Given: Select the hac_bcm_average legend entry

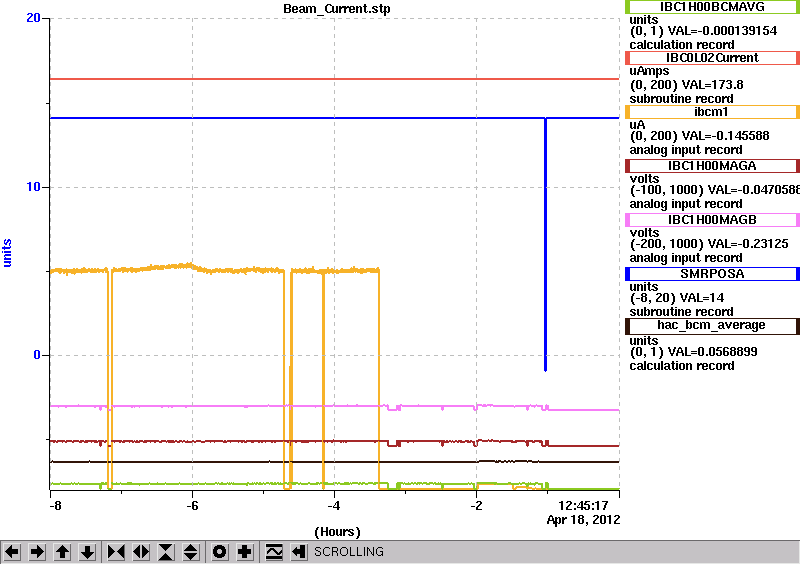Looking at the screenshot, I should [712, 326].
